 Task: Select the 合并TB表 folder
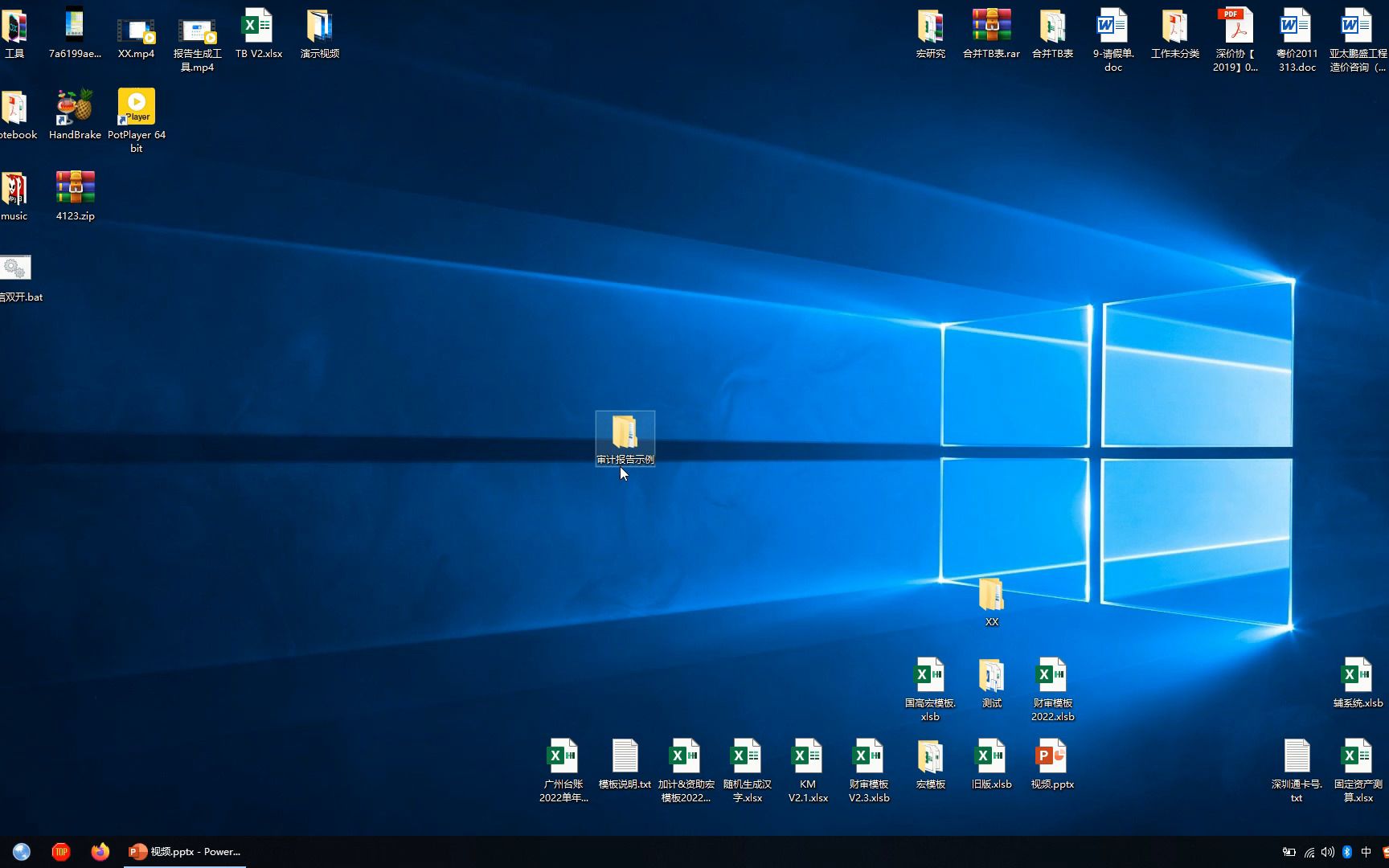point(1052,33)
